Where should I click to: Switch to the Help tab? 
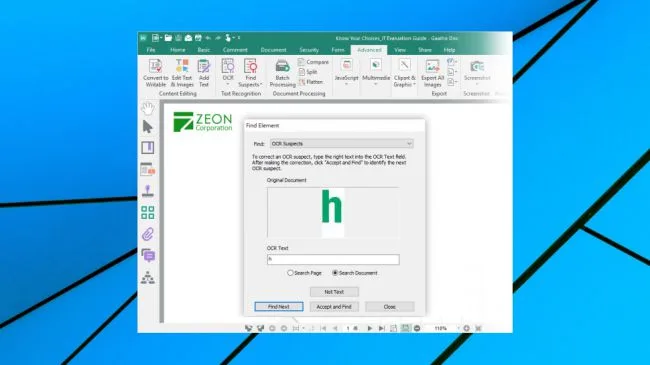tap(449, 50)
